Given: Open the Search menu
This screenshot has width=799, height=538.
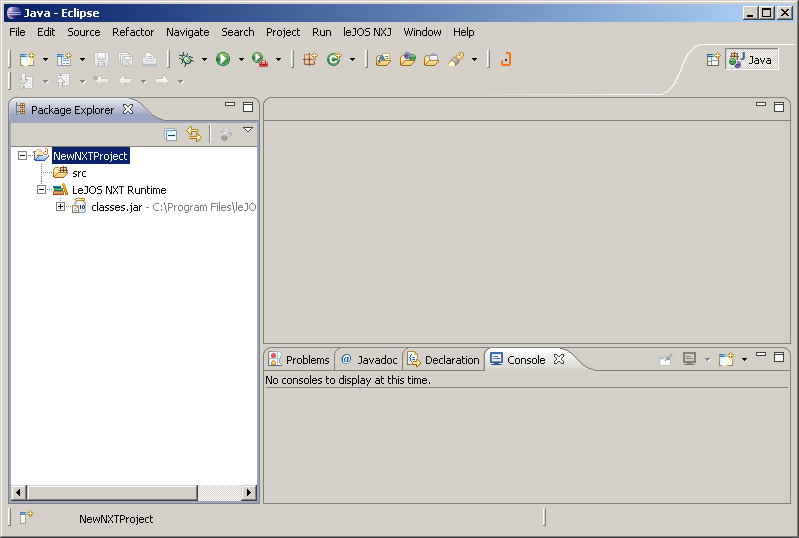Looking at the screenshot, I should [x=237, y=32].
